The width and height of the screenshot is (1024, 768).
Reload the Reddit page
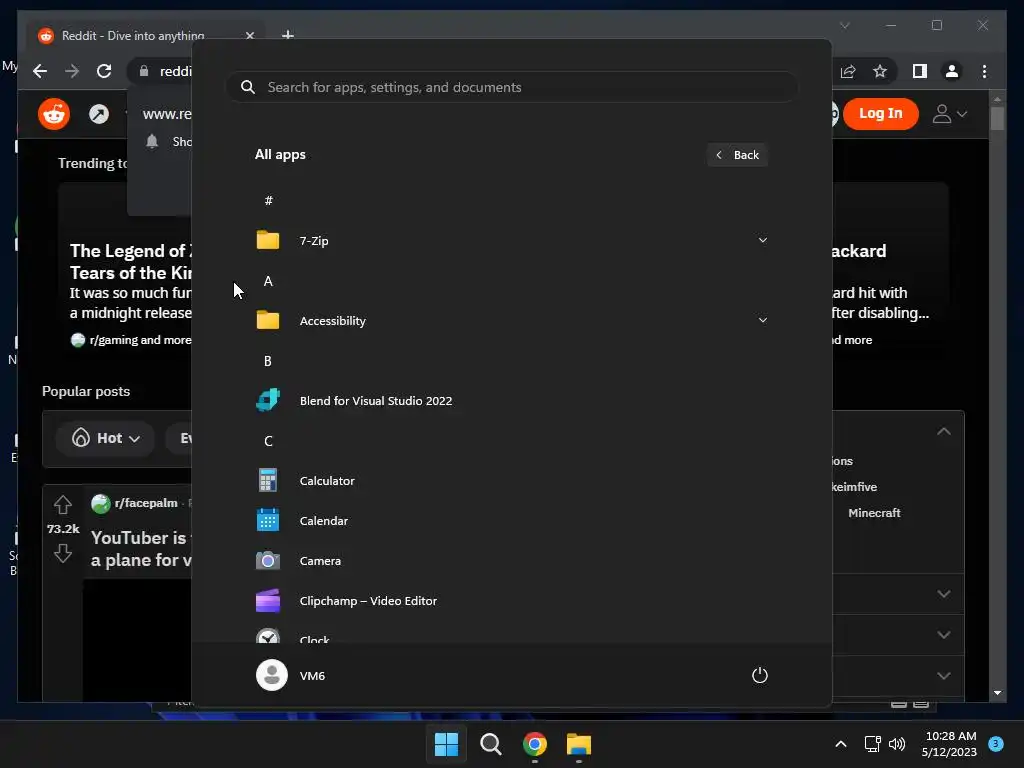click(104, 71)
